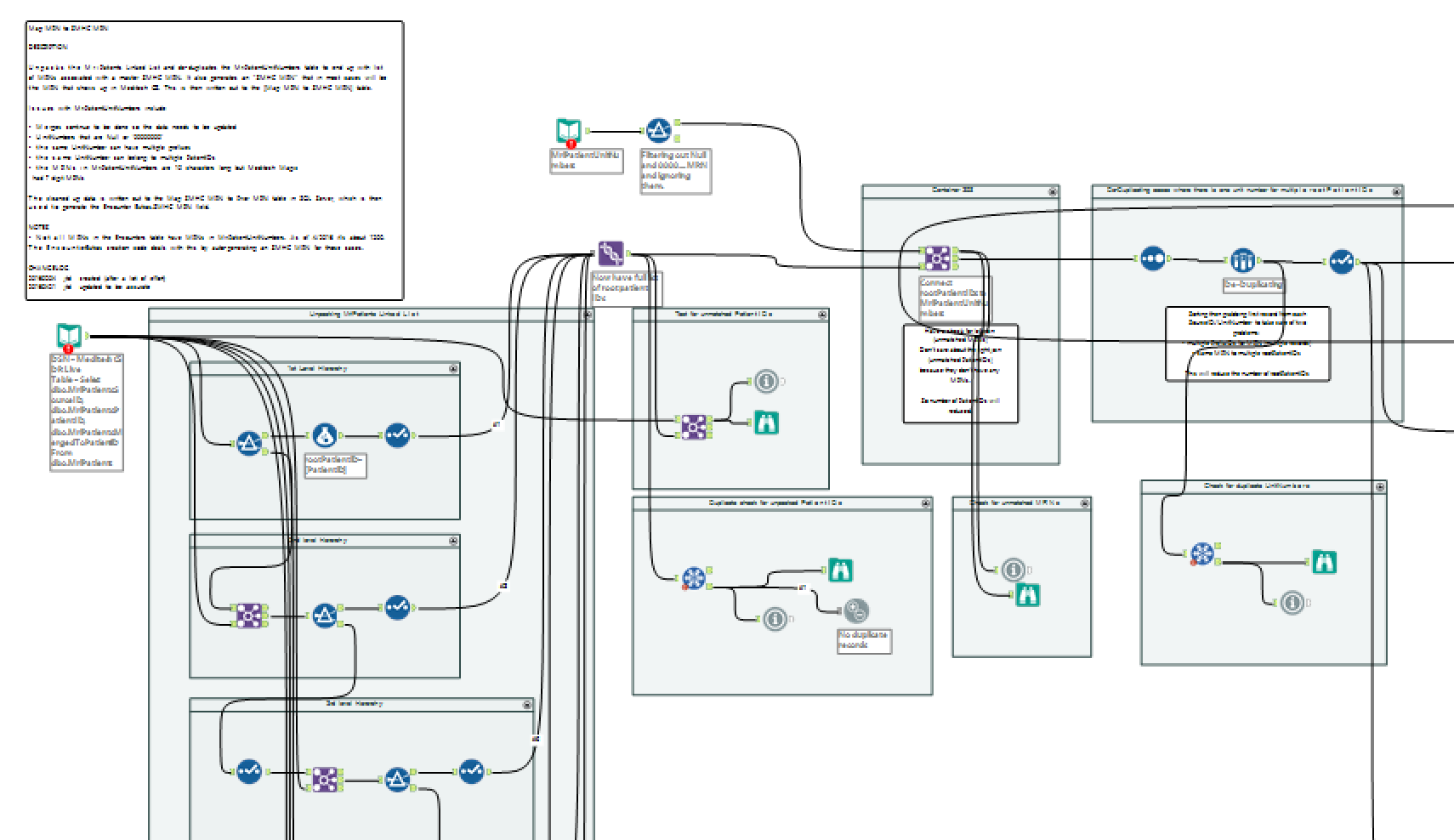Click Message tool in Check for unmatched MRNs
Viewport: 1454px width, 840px height.
click(1013, 570)
